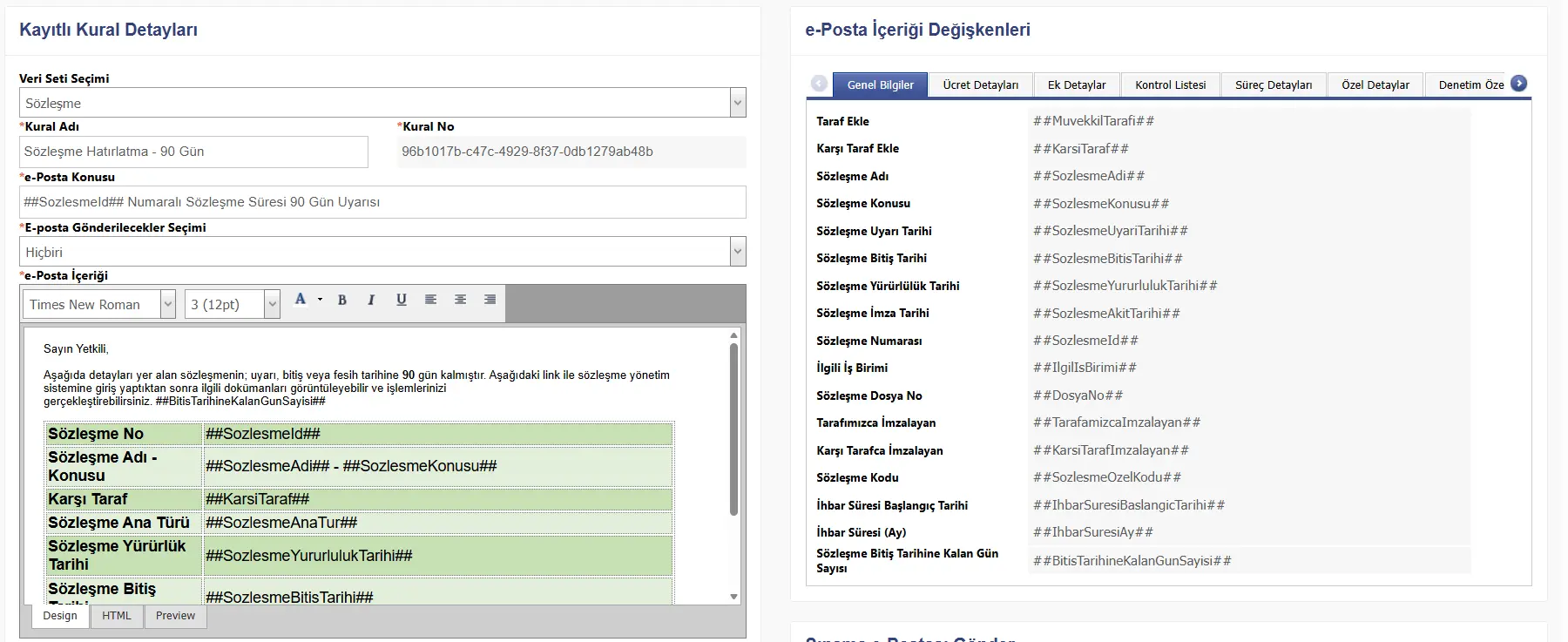Viewport: 1568px width, 642px height.
Task: Click the e-Posta Konusu input field
Action: click(x=382, y=202)
